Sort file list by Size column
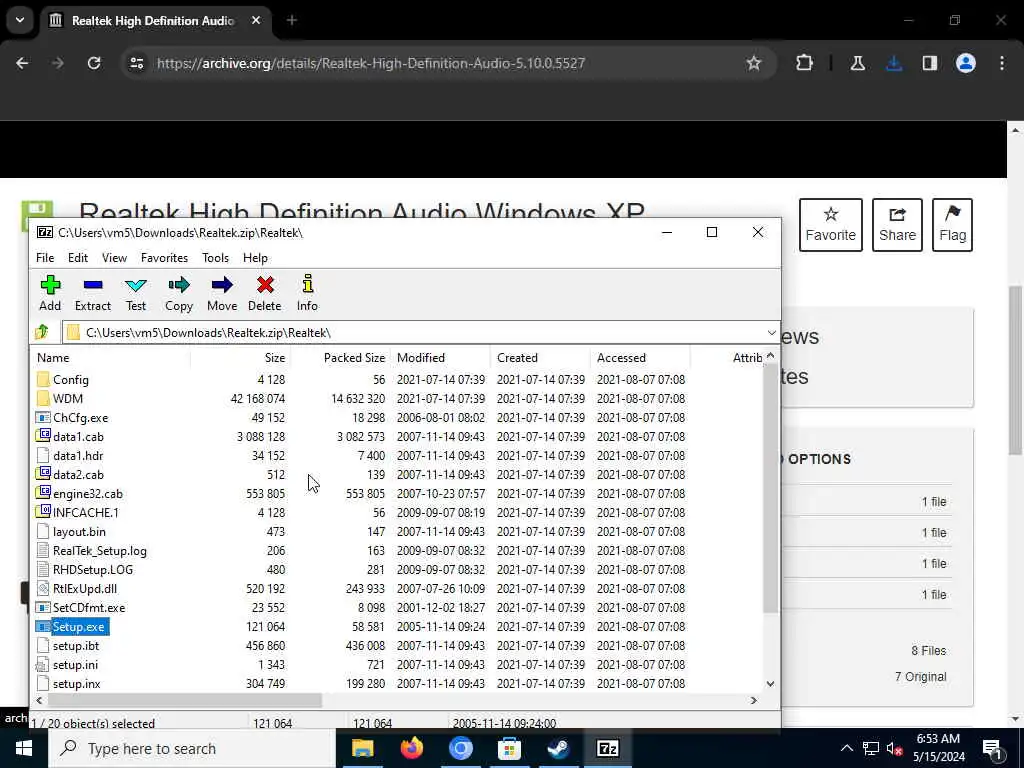This screenshot has height=768, width=1024. click(x=240, y=358)
